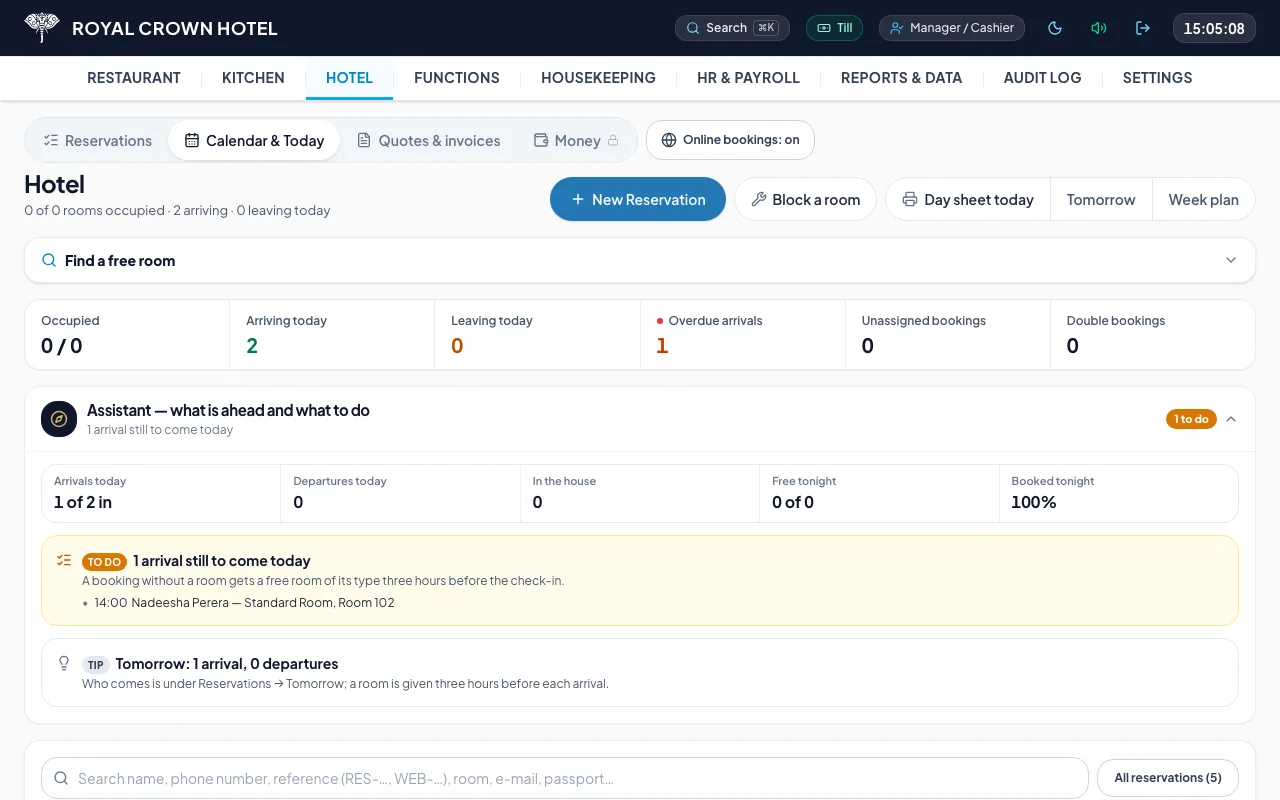
Task: Click the lightbulb tip icon
Action: coord(64,664)
